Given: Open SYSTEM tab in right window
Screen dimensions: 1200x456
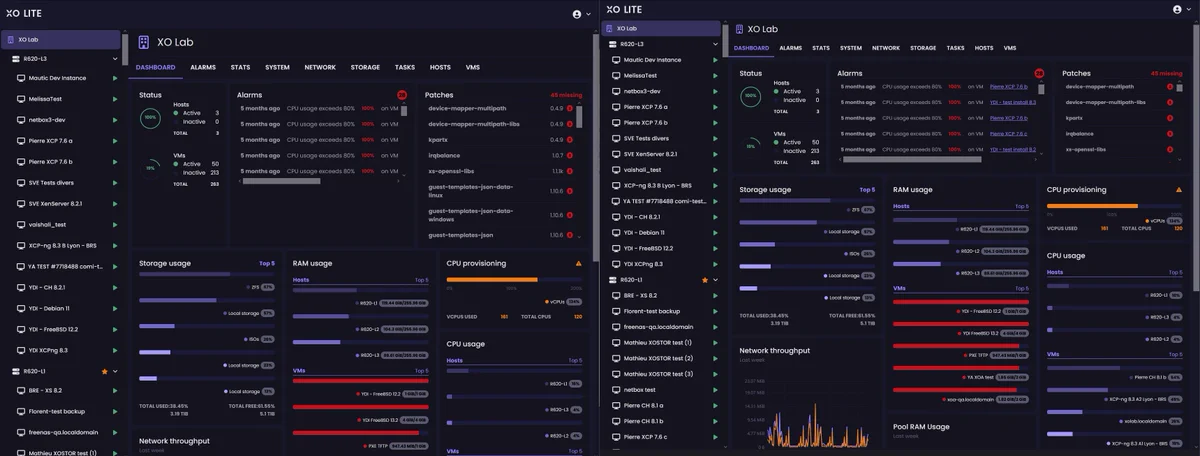Looking at the screenshot, I should (x=851, y=48).
